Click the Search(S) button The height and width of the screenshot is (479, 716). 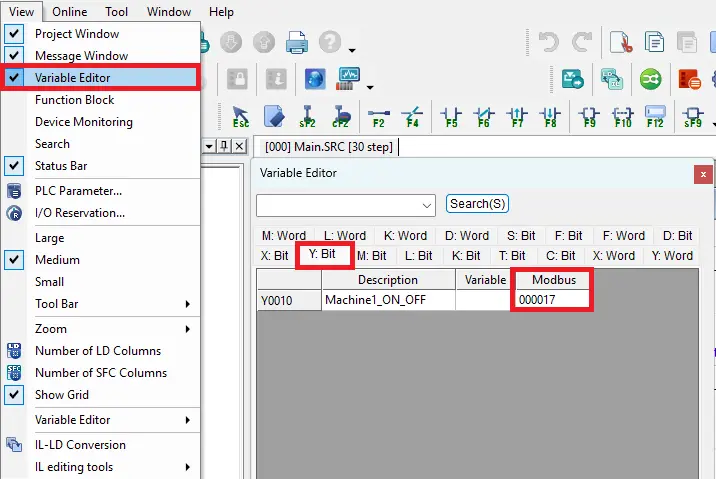(x=477, y=204)
